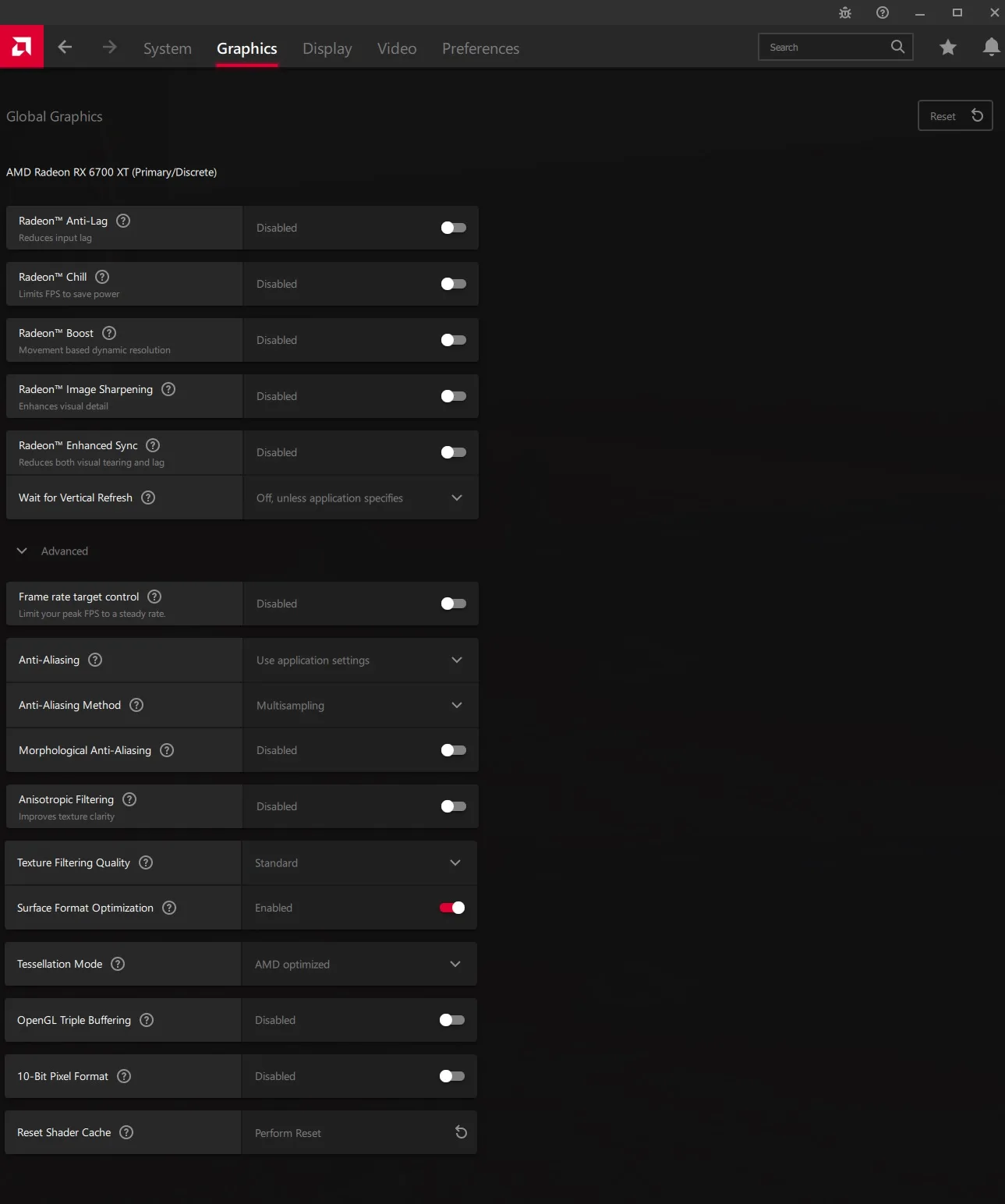1005x1204 pixels.
Task: Open the Preferences tab
Action: [480, 48]
